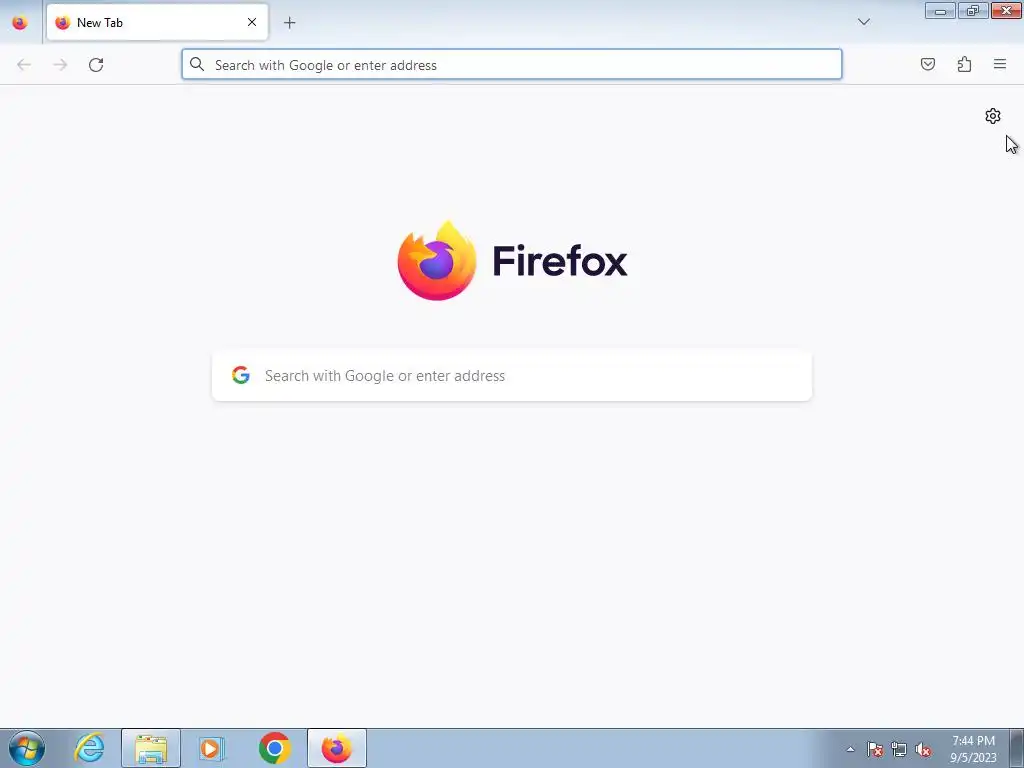This screenshot has width=1024, height=768.
Task: Personalize new tab with gear icon
Action: pyautogui.click(x=993, y=116)
